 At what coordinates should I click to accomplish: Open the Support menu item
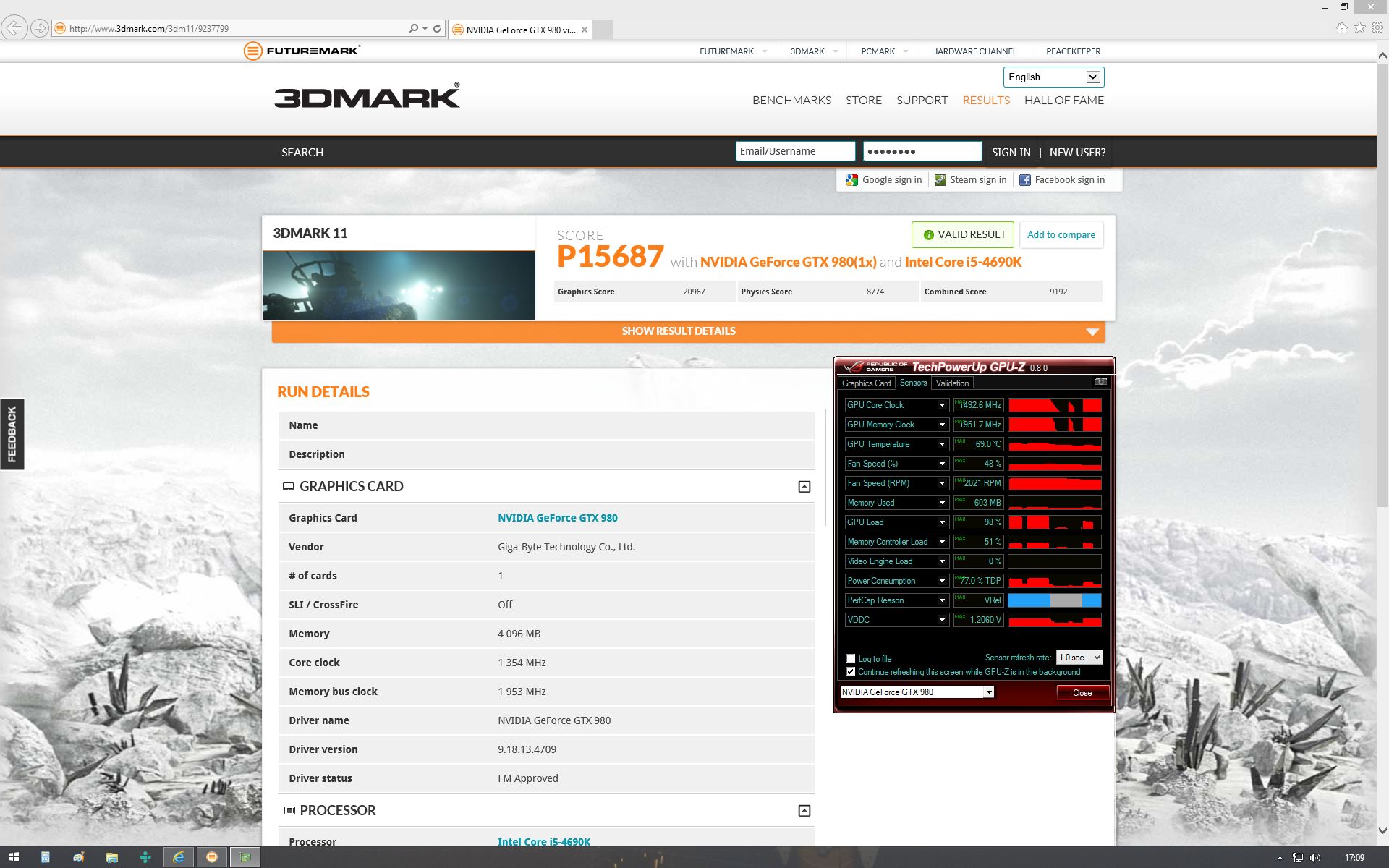tap(922, 101)
